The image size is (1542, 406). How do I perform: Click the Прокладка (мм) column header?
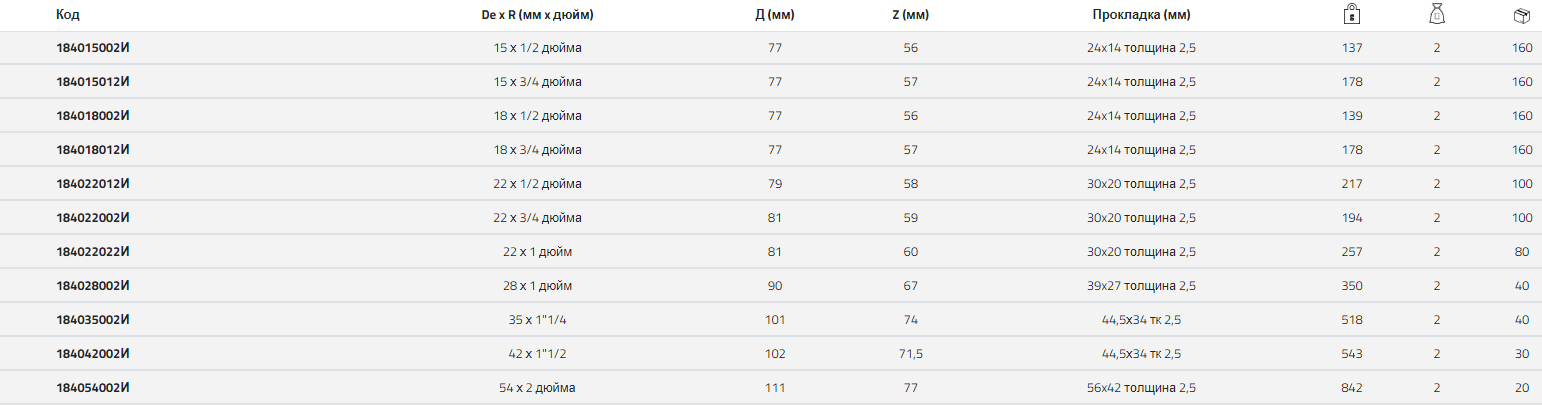pos(1141,15)
